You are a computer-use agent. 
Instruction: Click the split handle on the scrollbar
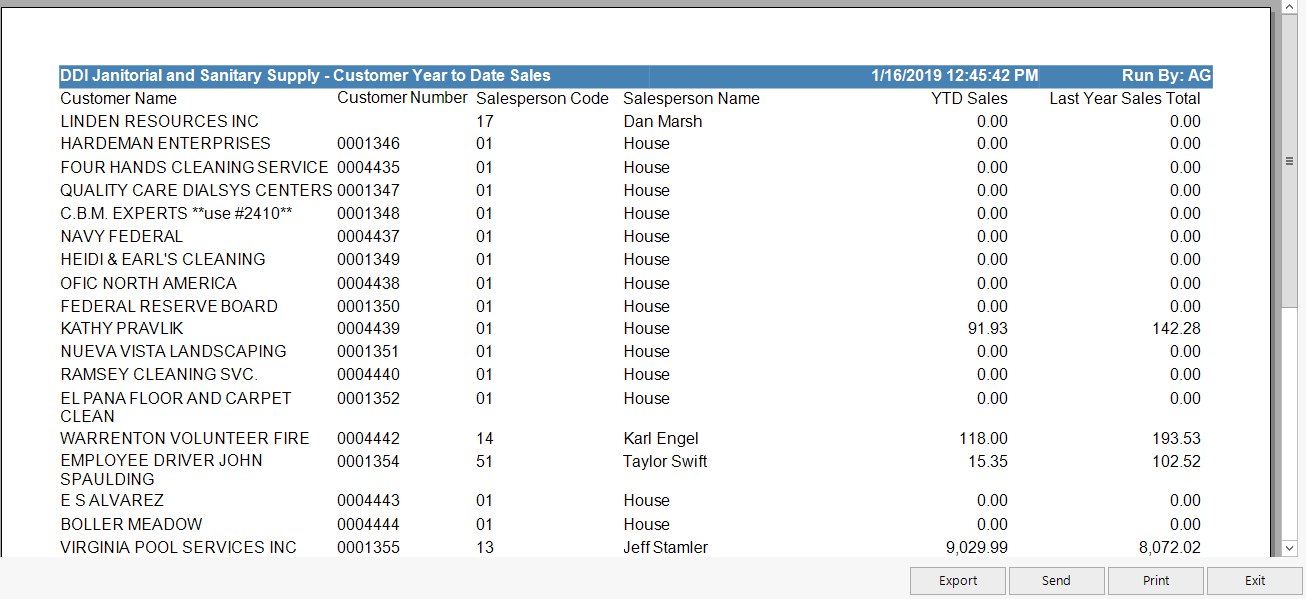click(1290, 160)
